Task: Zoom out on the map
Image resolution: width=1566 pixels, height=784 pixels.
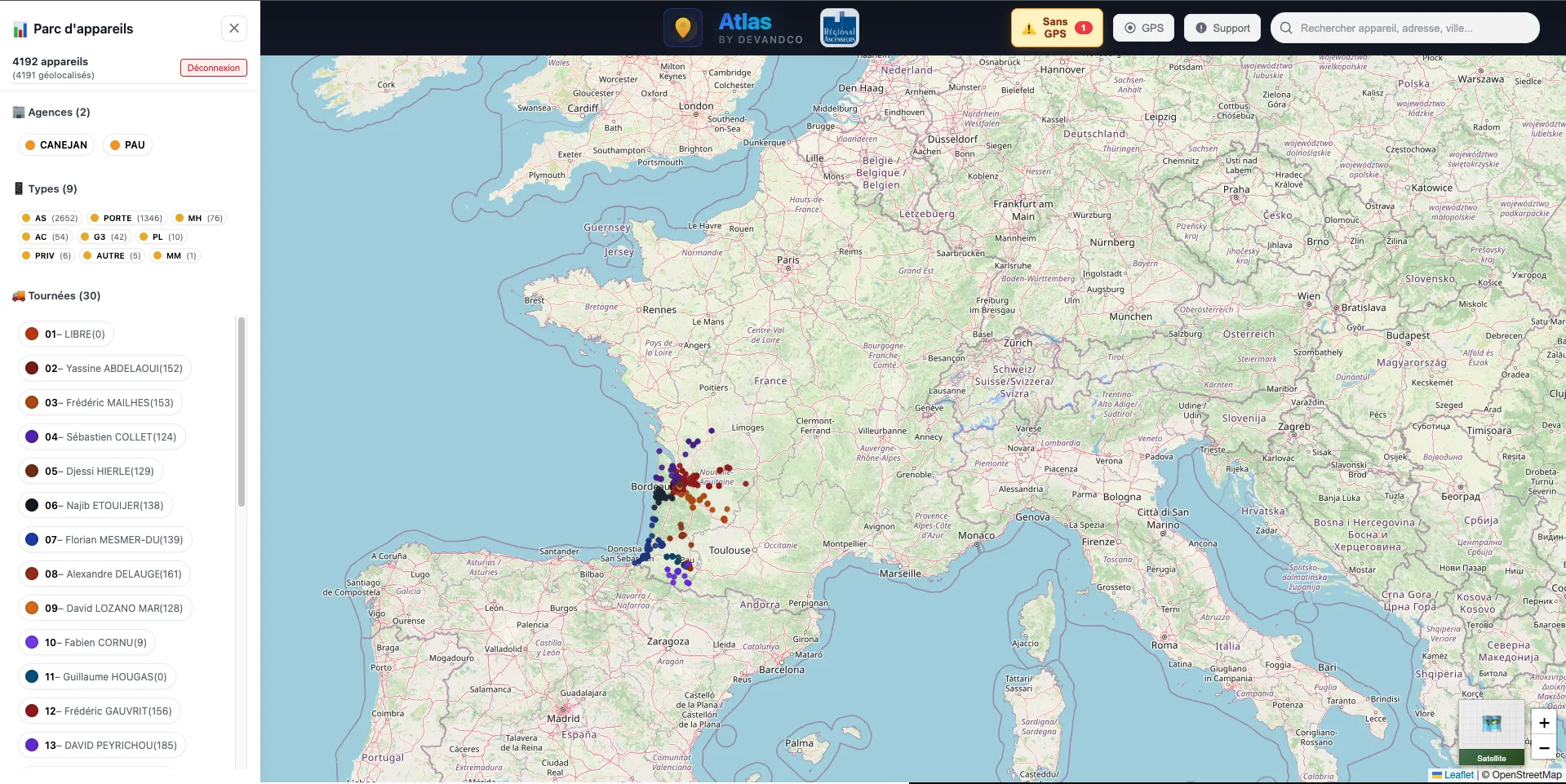Action: pyautogui.click(x=1544, y=748)
